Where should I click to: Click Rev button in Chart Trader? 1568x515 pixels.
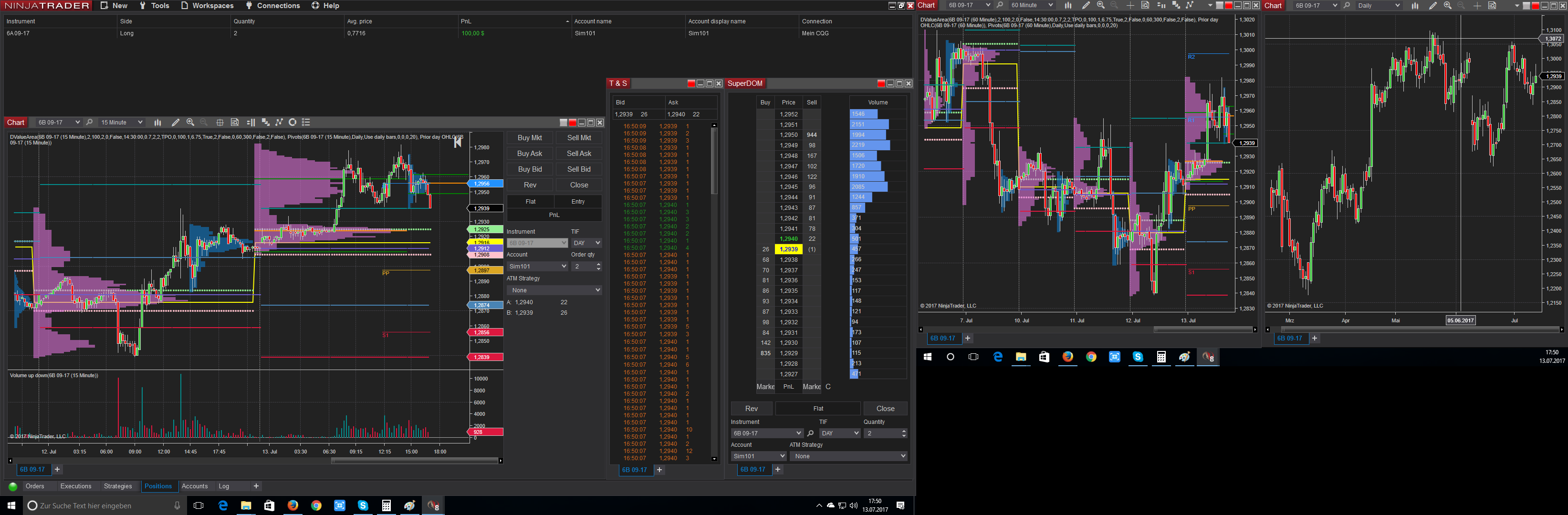point(530,185)
